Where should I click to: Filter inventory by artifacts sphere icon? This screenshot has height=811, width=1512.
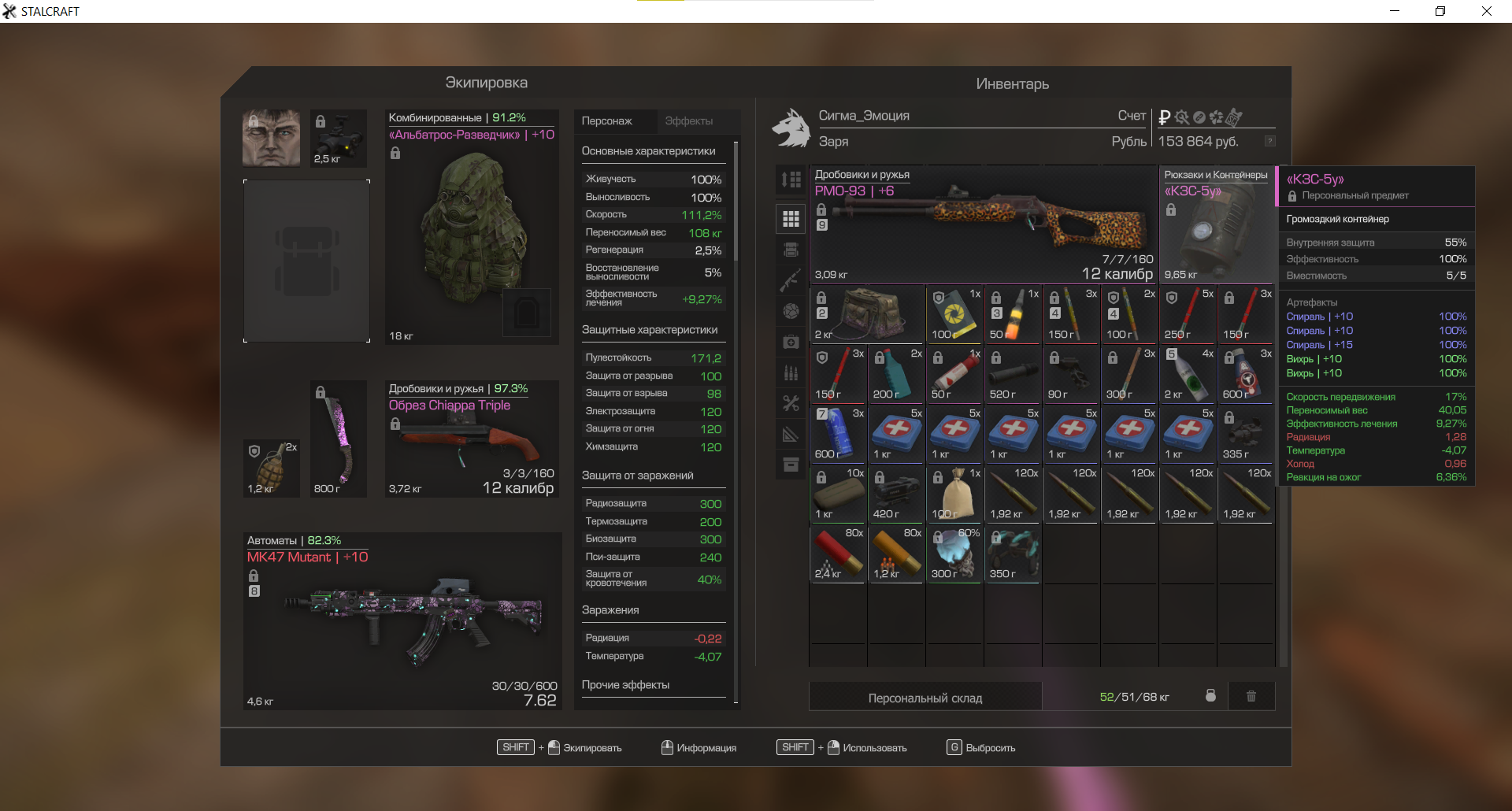point(791,311)
